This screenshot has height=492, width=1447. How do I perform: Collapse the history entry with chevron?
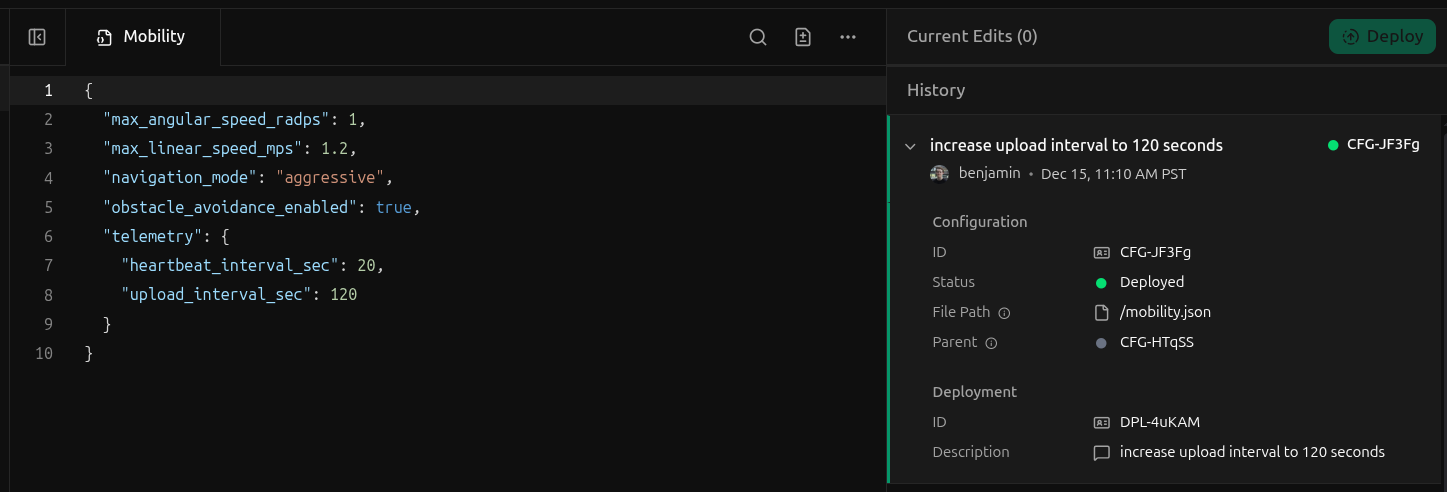[x=910, y=146]
